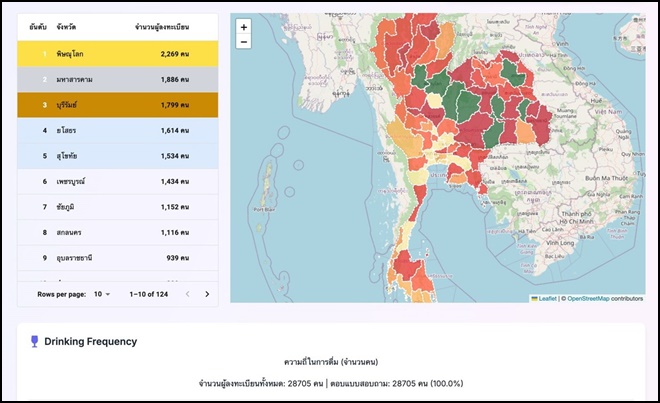Select the เพชรบูรณ์ row in table
This screenshot has height=403, width=660.
point(118,181)
